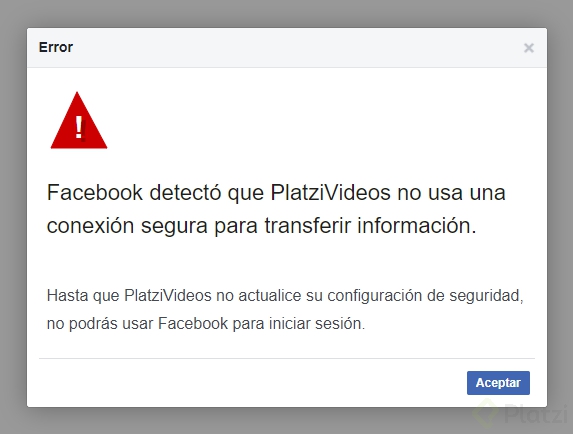Click the horizontal divider above Aceptar
573x434 pixels.
(287, 358)
